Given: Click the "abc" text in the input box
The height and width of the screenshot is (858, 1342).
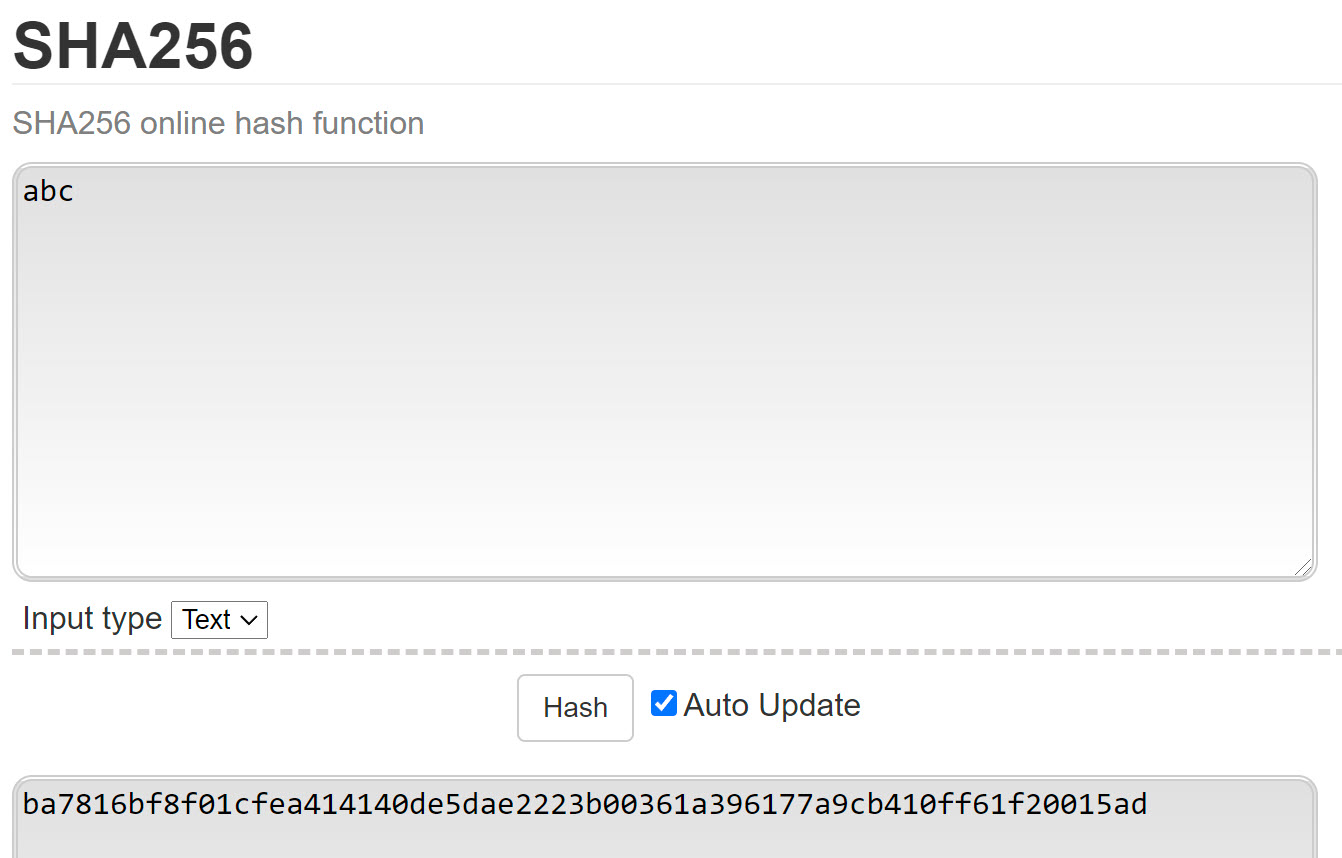Looking at the screenshot, I should coord(48,191).
